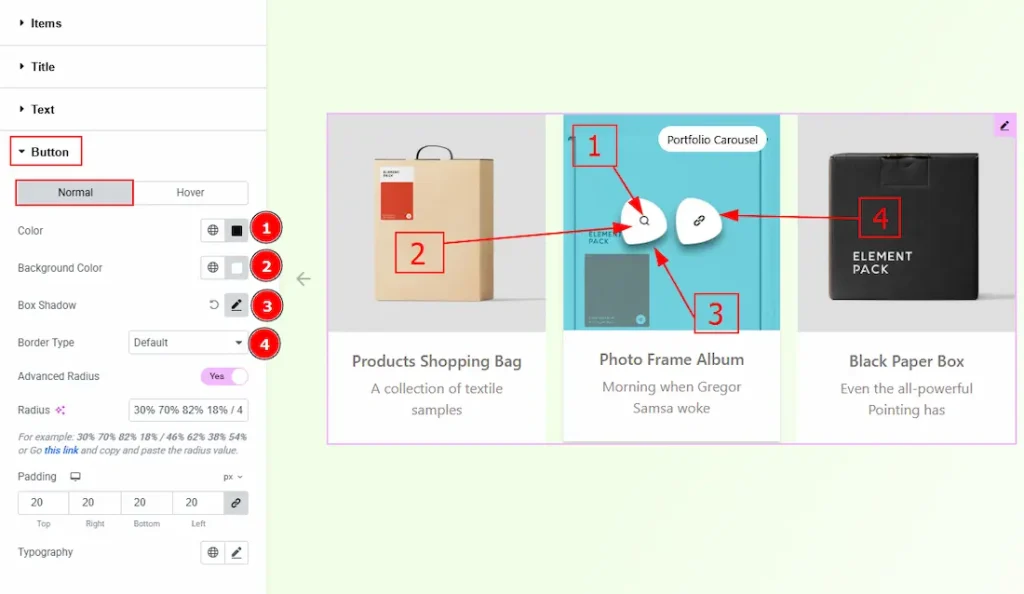Viewport: 1024px width, 594px height.
Task: Edit Box Shadow with the pencil icon
Action: tap(236, 305)
